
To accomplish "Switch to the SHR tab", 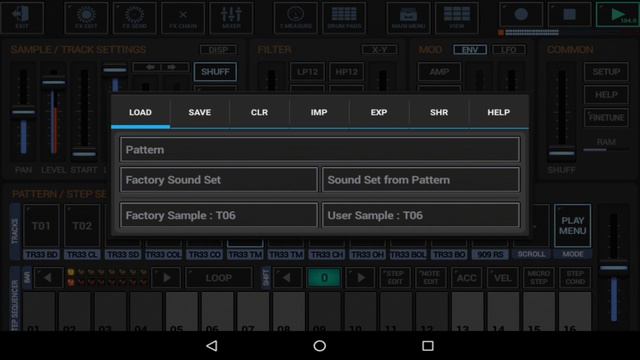I will click(439, 112).
